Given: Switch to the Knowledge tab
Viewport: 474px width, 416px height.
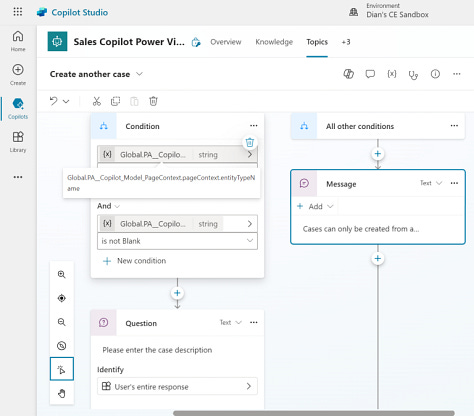Looking at the screenshot, I should [274, 42].
